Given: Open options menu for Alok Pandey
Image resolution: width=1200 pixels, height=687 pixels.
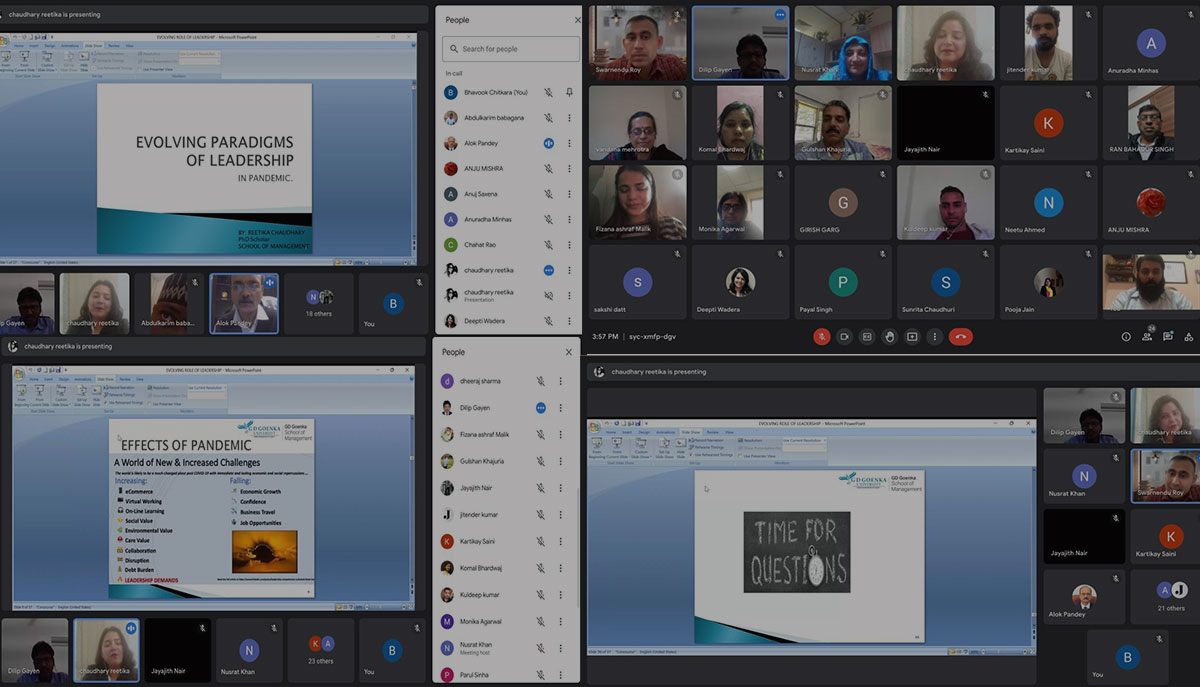Looking at the screenshot, I should (x=570, y=143).
